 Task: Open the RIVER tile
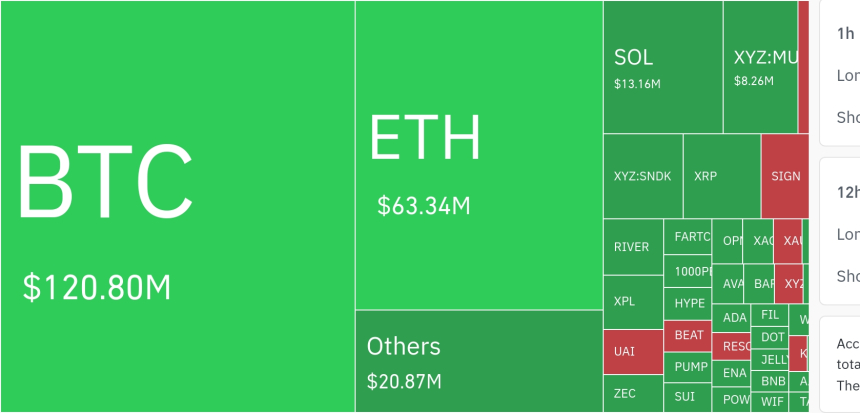tap(632, 247)
